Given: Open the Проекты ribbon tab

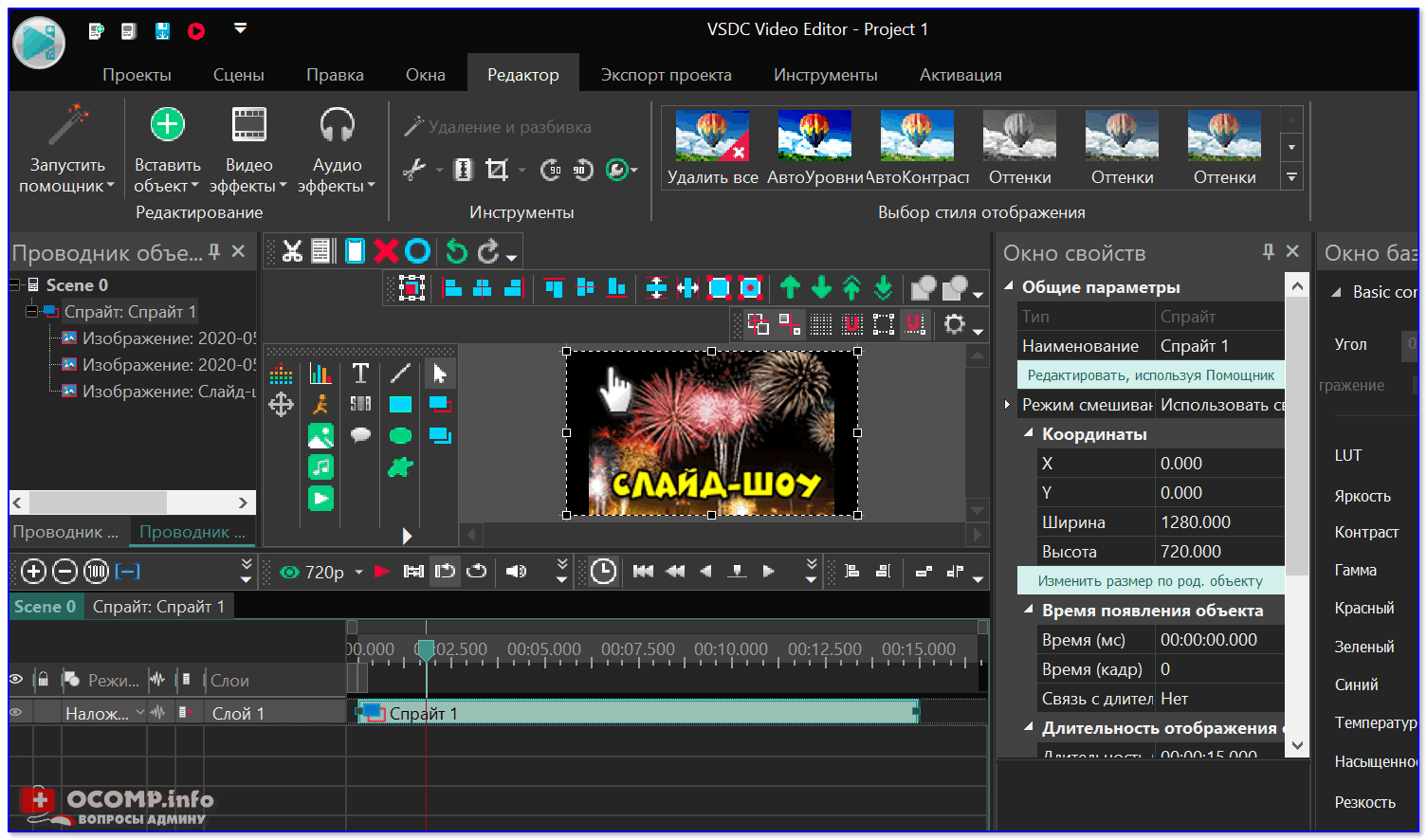Looking at the screenshot, I should [x=137, y=75].
